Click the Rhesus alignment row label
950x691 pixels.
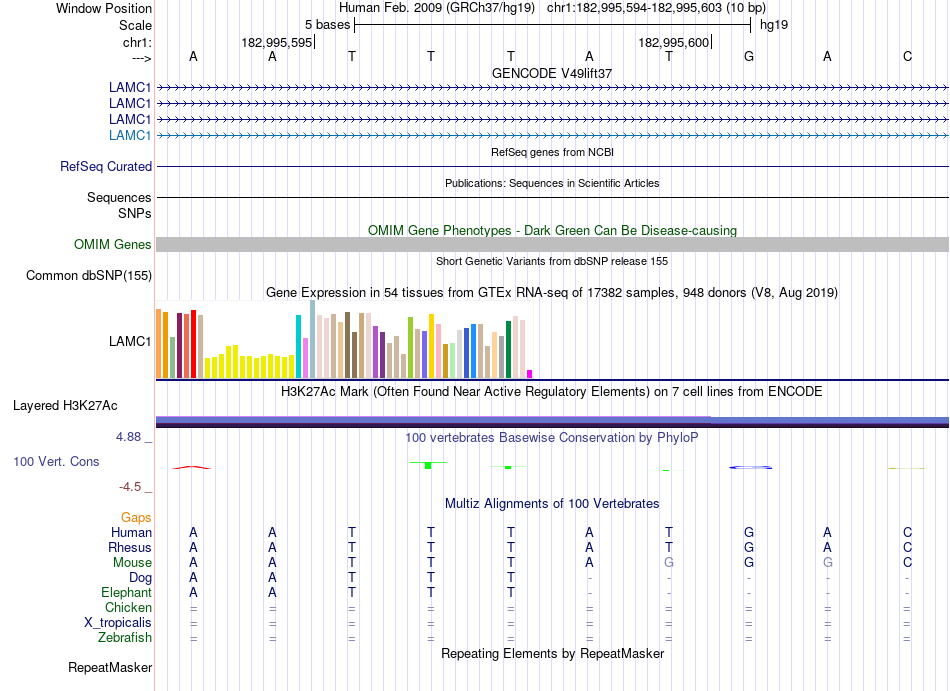pos(130,547)
